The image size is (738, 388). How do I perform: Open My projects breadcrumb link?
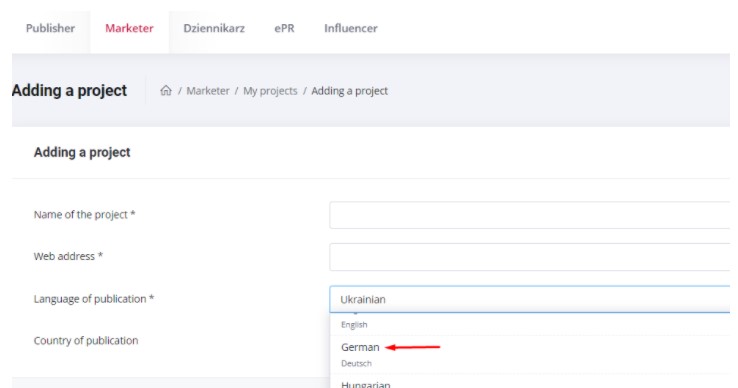pyautogui.click(x=270, y=91)
